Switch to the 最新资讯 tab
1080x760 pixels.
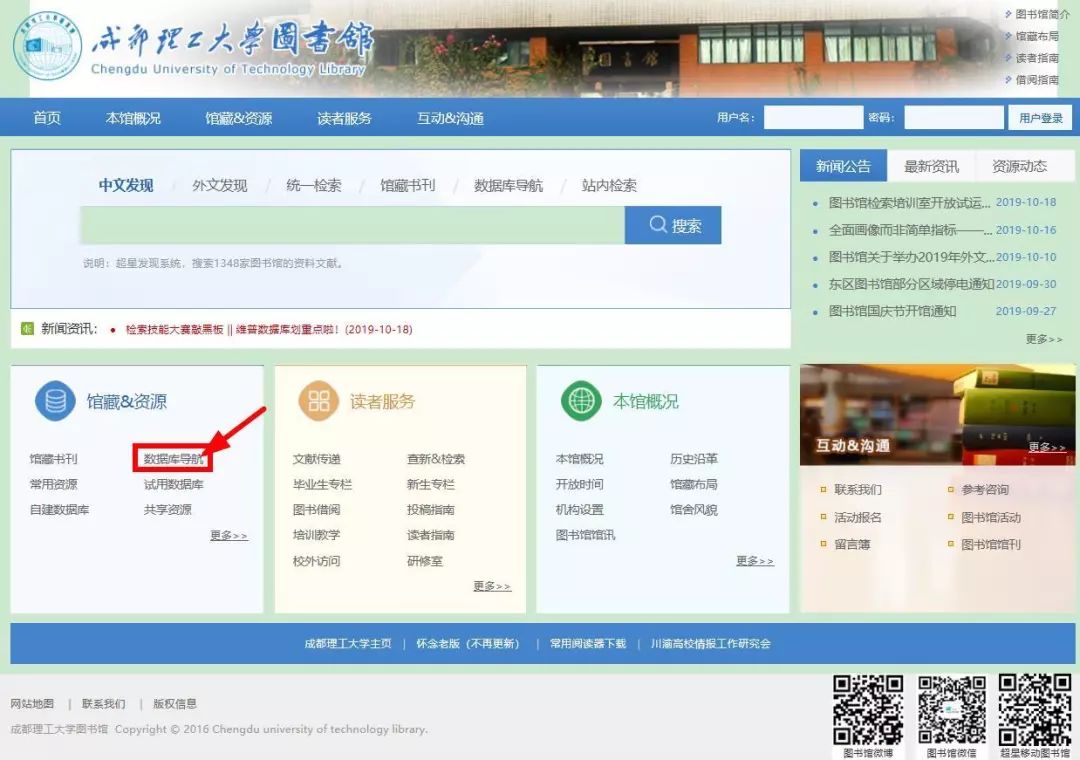[x=931, y=166]
